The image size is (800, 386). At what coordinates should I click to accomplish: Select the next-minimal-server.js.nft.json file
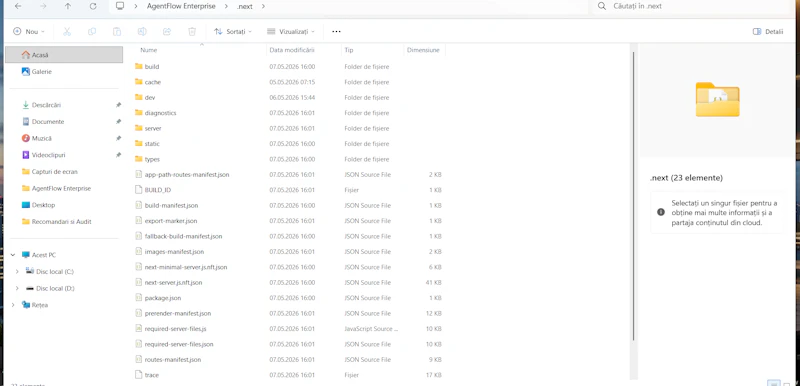[x=186, y=267]
